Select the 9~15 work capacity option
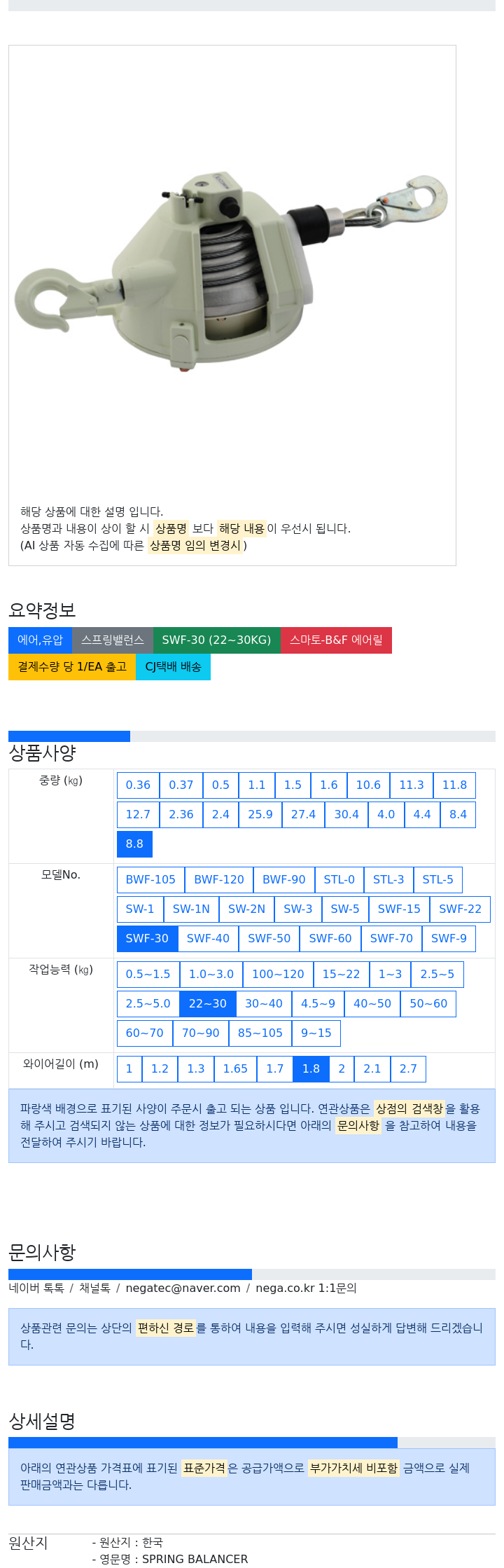 coord(316,1033)
